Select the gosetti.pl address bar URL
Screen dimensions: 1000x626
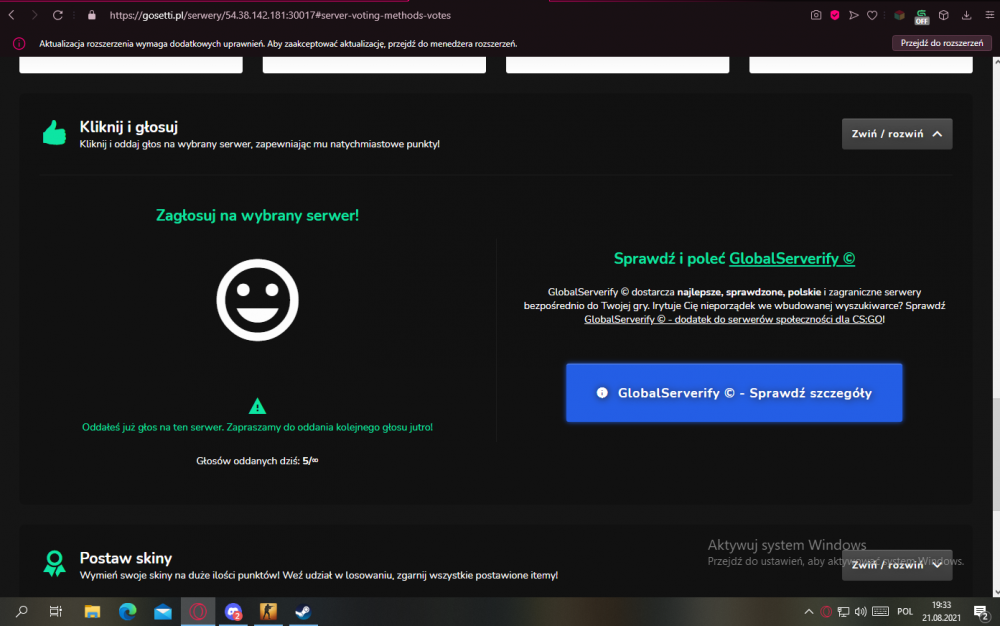click(280, 15)
